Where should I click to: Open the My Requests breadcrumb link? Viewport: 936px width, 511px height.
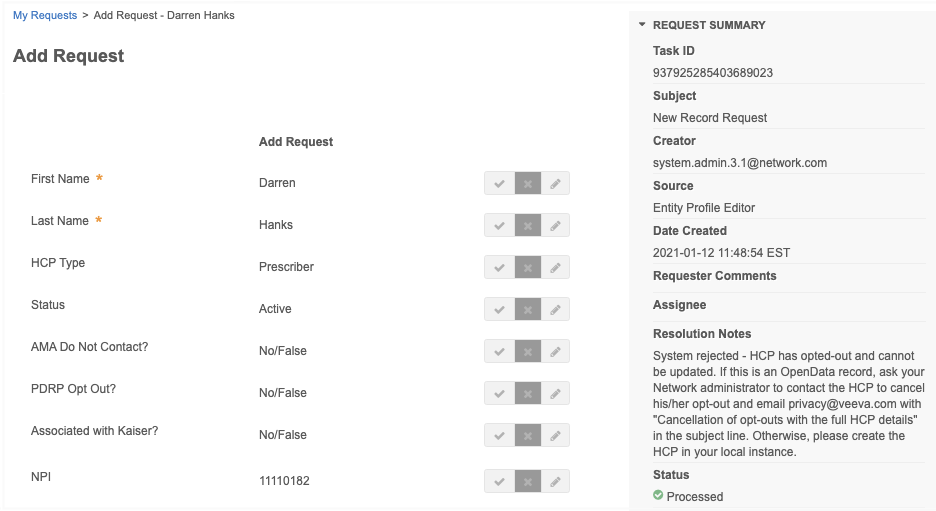(45, 16)
